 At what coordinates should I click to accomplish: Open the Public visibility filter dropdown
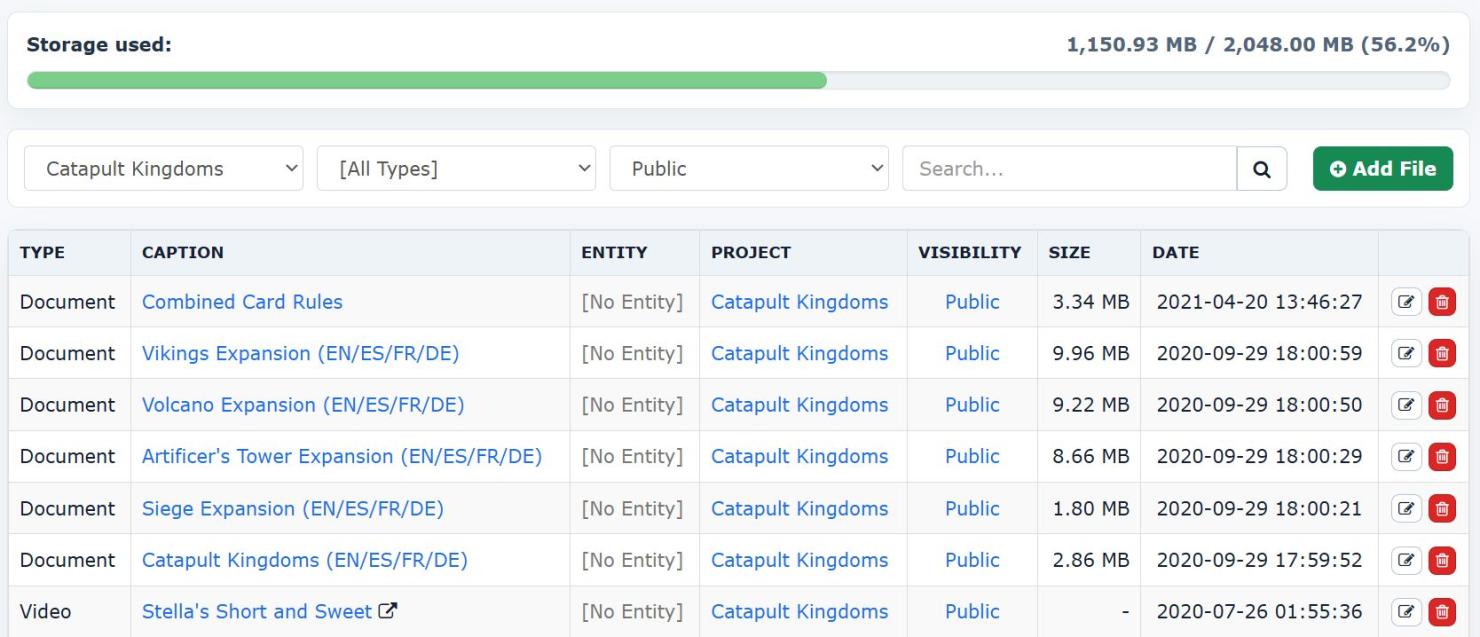point(749,169)
